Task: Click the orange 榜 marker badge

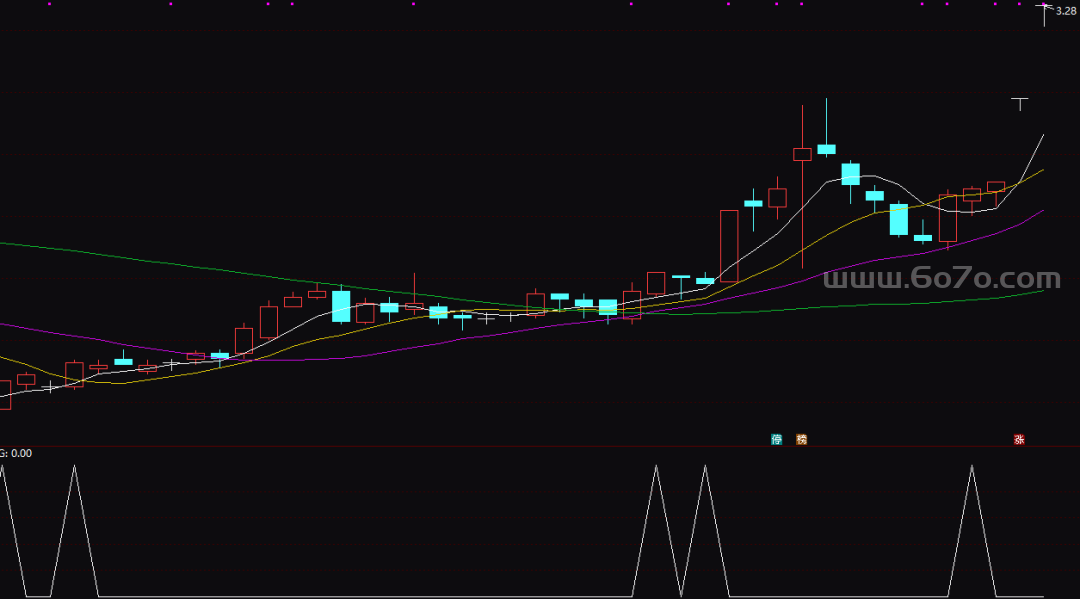Action: tap(801, 439)
